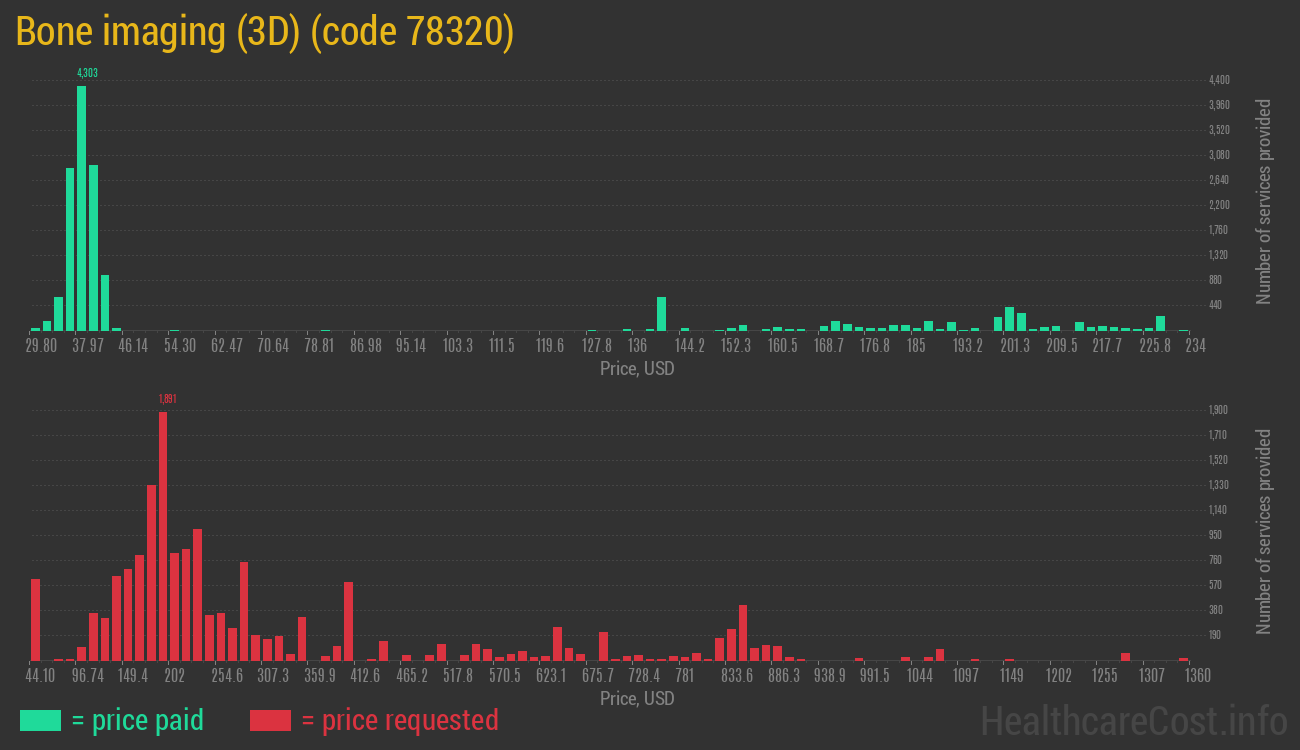
Task: Click the 29.80 tick on the top x-axis
Action: (x=41, y=345)
